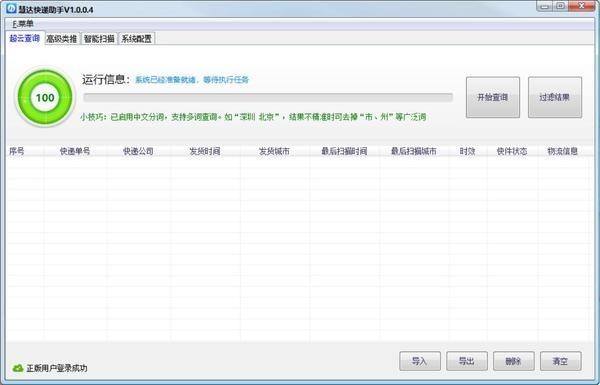Click the 删除 button

pos(514,361)
